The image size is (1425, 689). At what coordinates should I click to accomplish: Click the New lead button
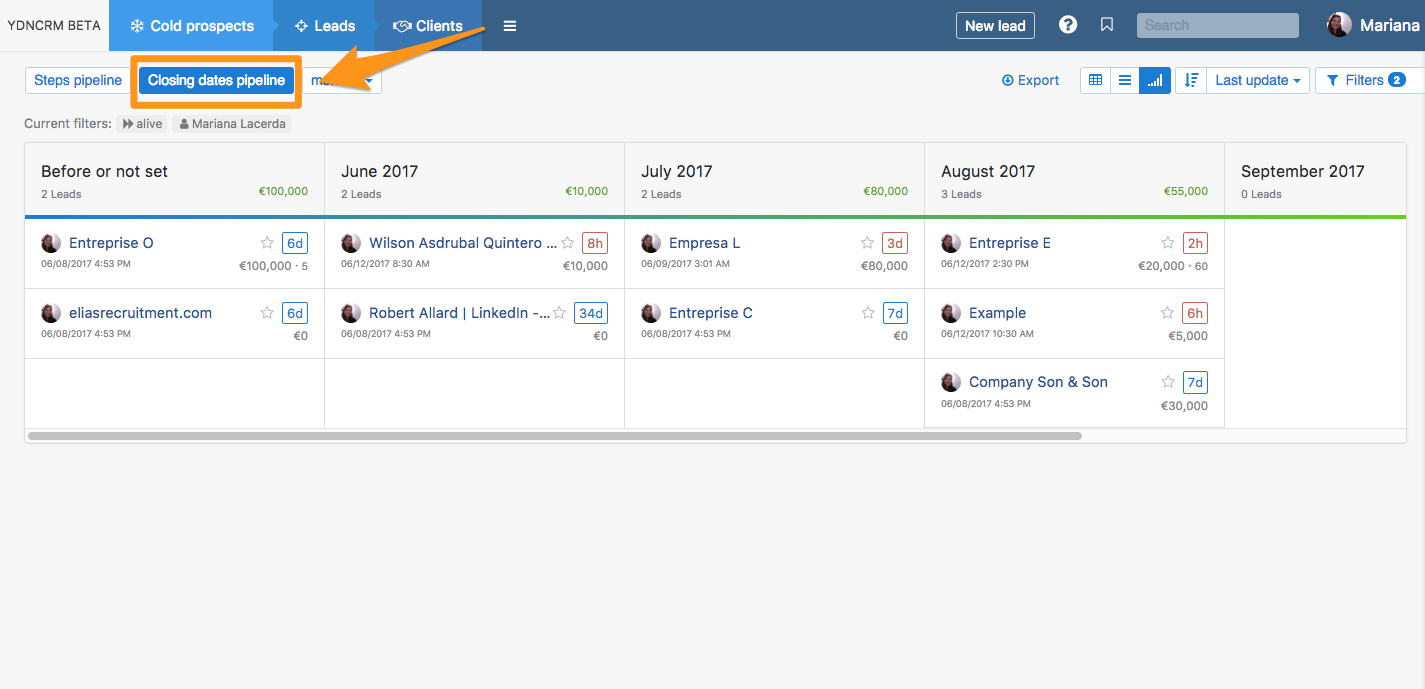(x=995, y=26)
